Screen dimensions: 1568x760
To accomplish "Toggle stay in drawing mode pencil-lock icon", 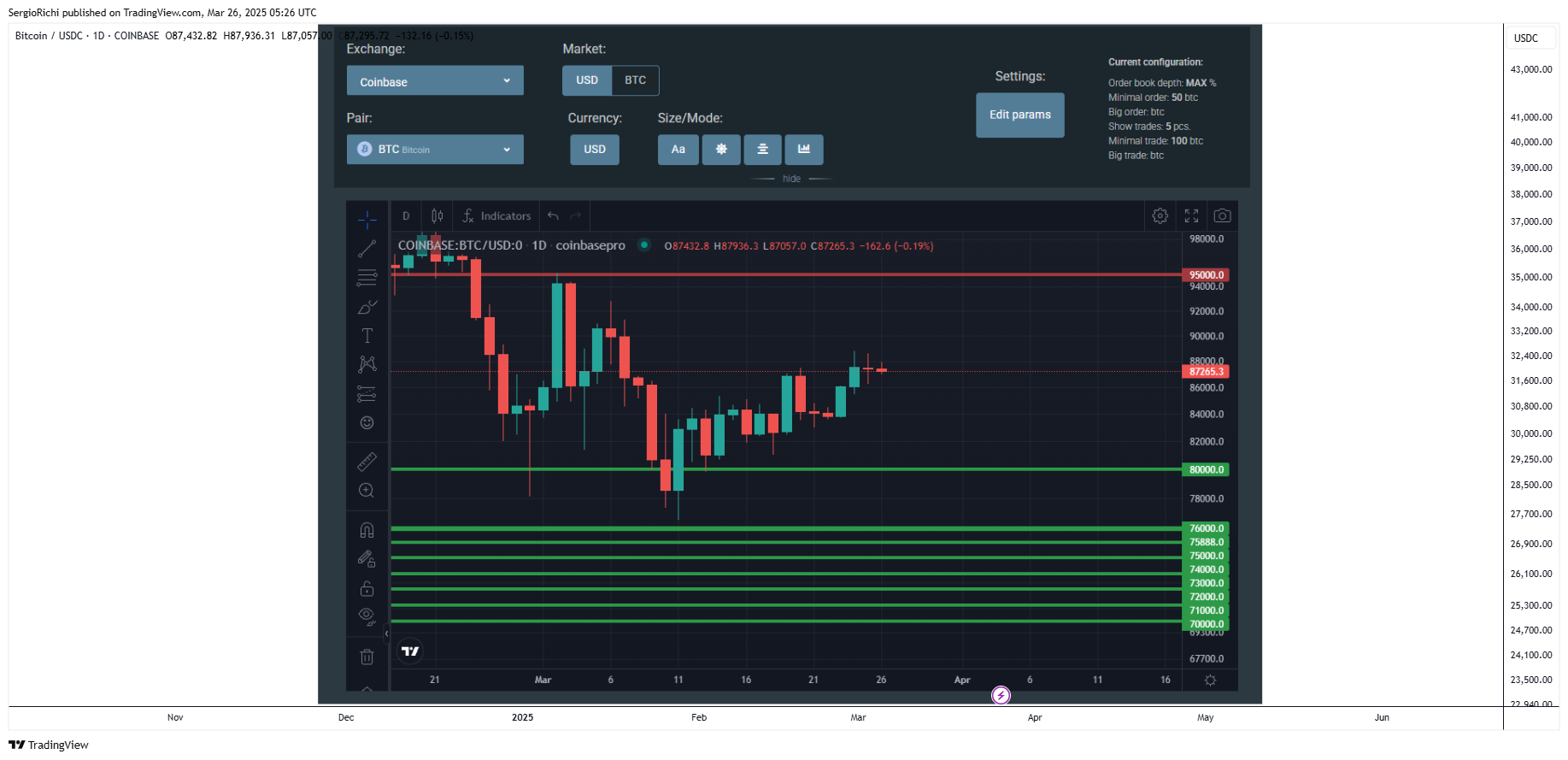I will (367, 559).
